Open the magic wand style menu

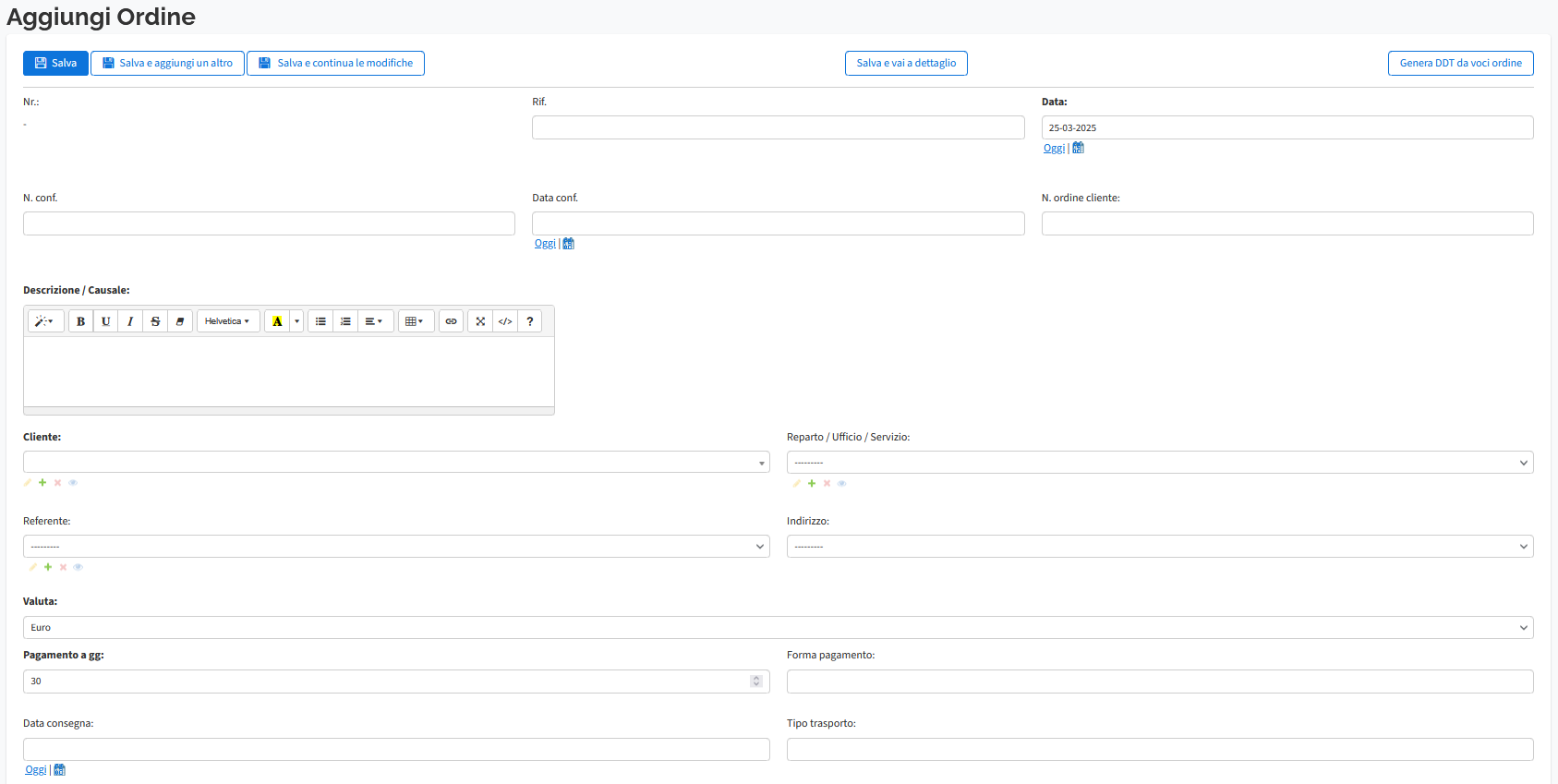tap(45, 321)
